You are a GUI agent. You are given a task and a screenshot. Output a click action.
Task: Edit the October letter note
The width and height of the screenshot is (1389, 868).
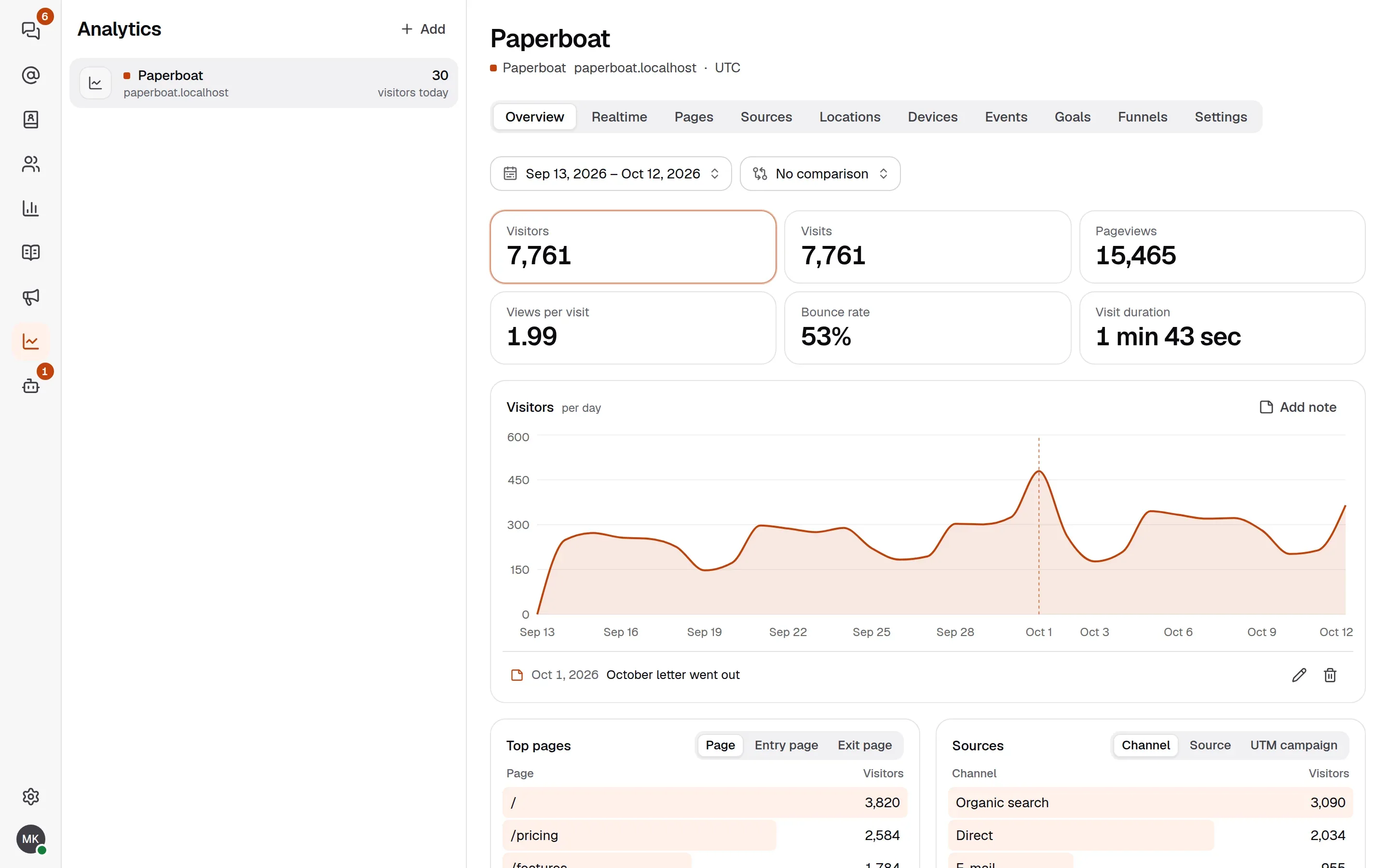(x=1299, y=675)
